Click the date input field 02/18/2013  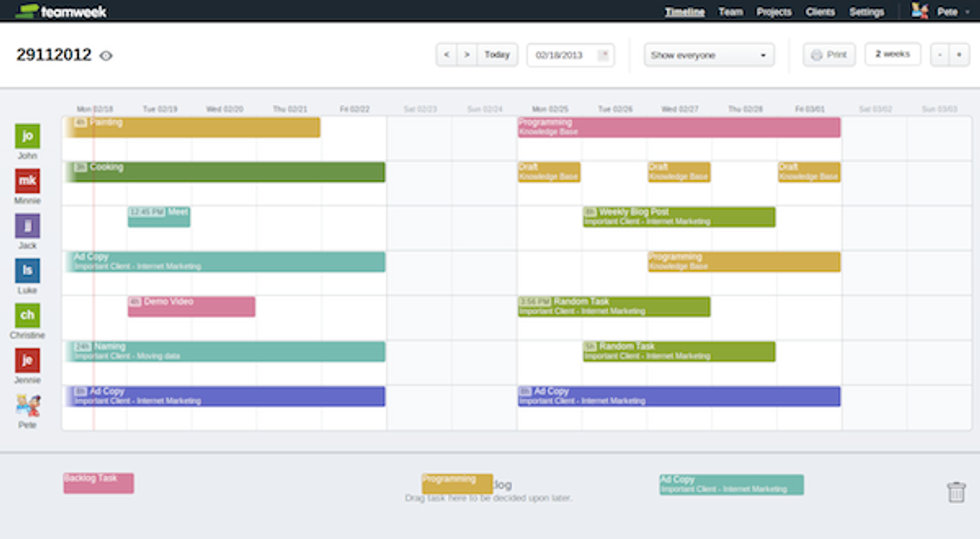click(x=570, y=55)
